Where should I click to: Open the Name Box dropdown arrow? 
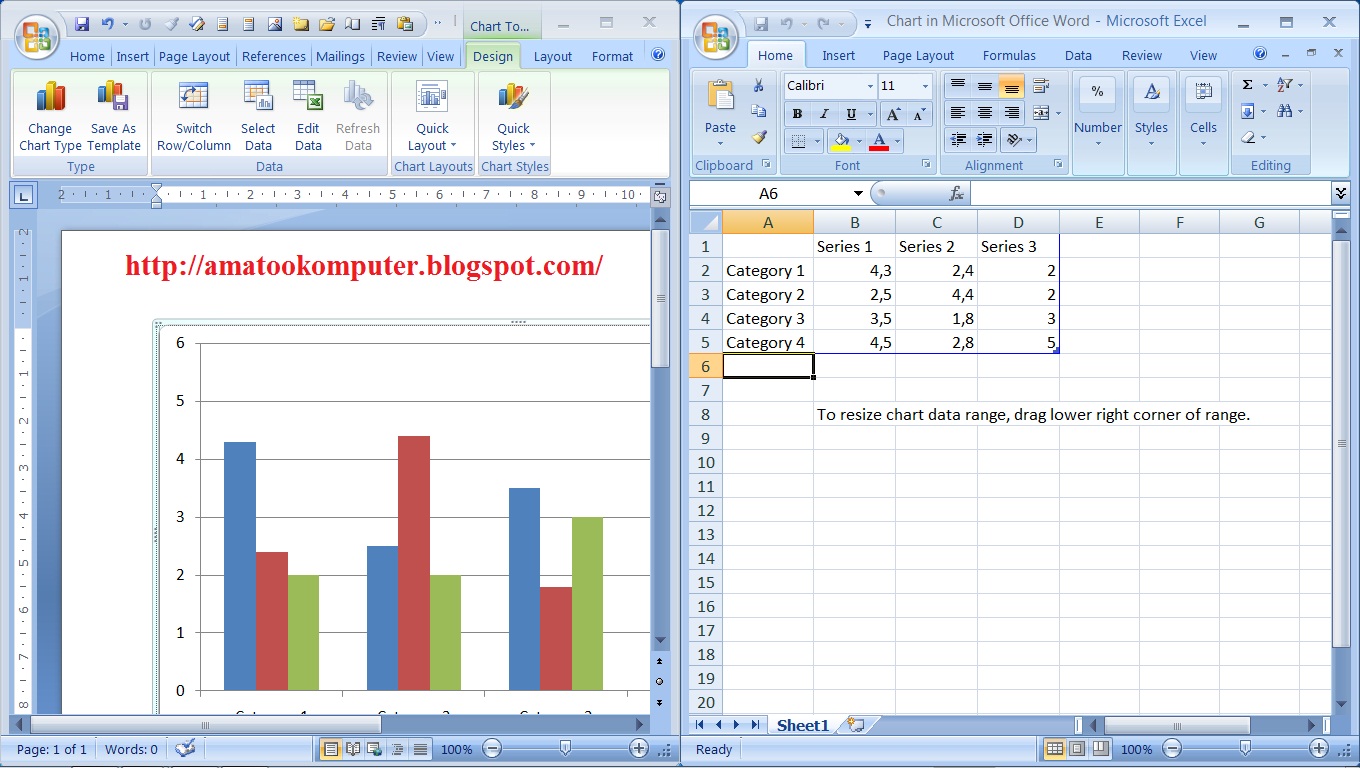click(858, 193)
